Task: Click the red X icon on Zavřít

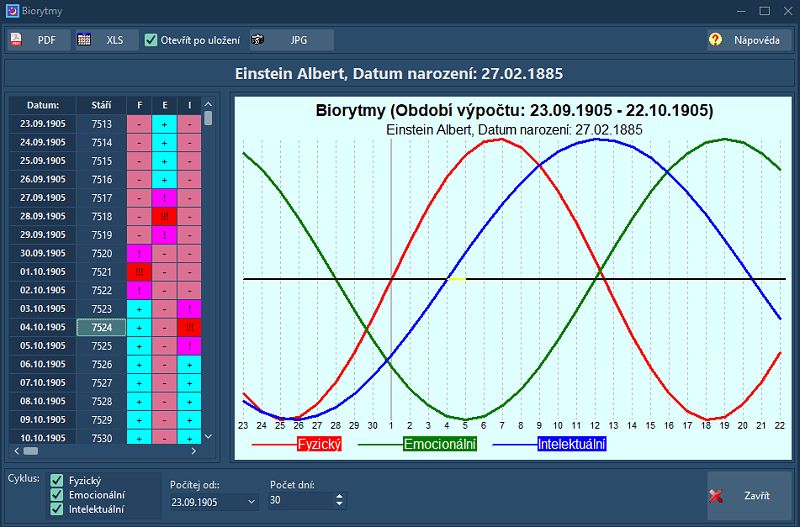Action: 716,496
